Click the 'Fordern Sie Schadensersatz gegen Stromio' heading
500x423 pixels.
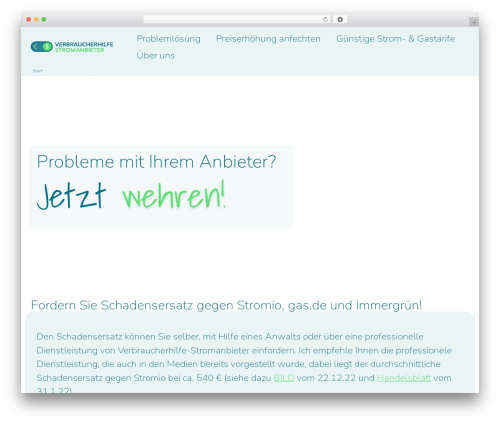click(226, 305)
